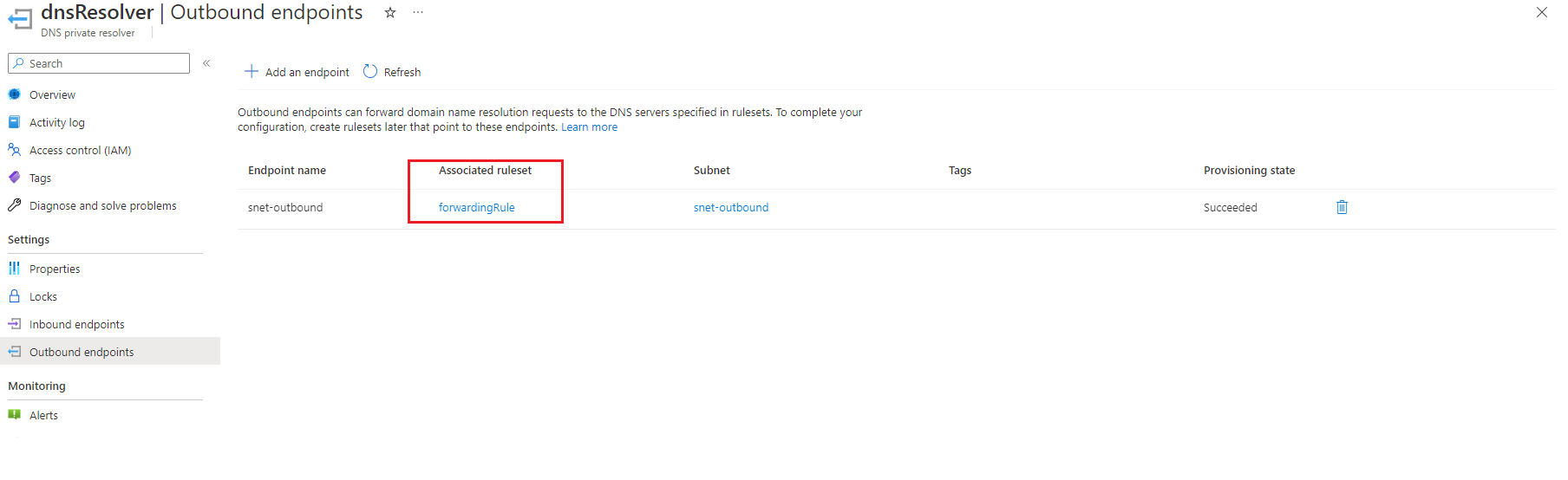Click the Outbound endpoints arrow icon in sidebar
Viewport: 1568px width, 480px height.
click(x=14, y=352)
